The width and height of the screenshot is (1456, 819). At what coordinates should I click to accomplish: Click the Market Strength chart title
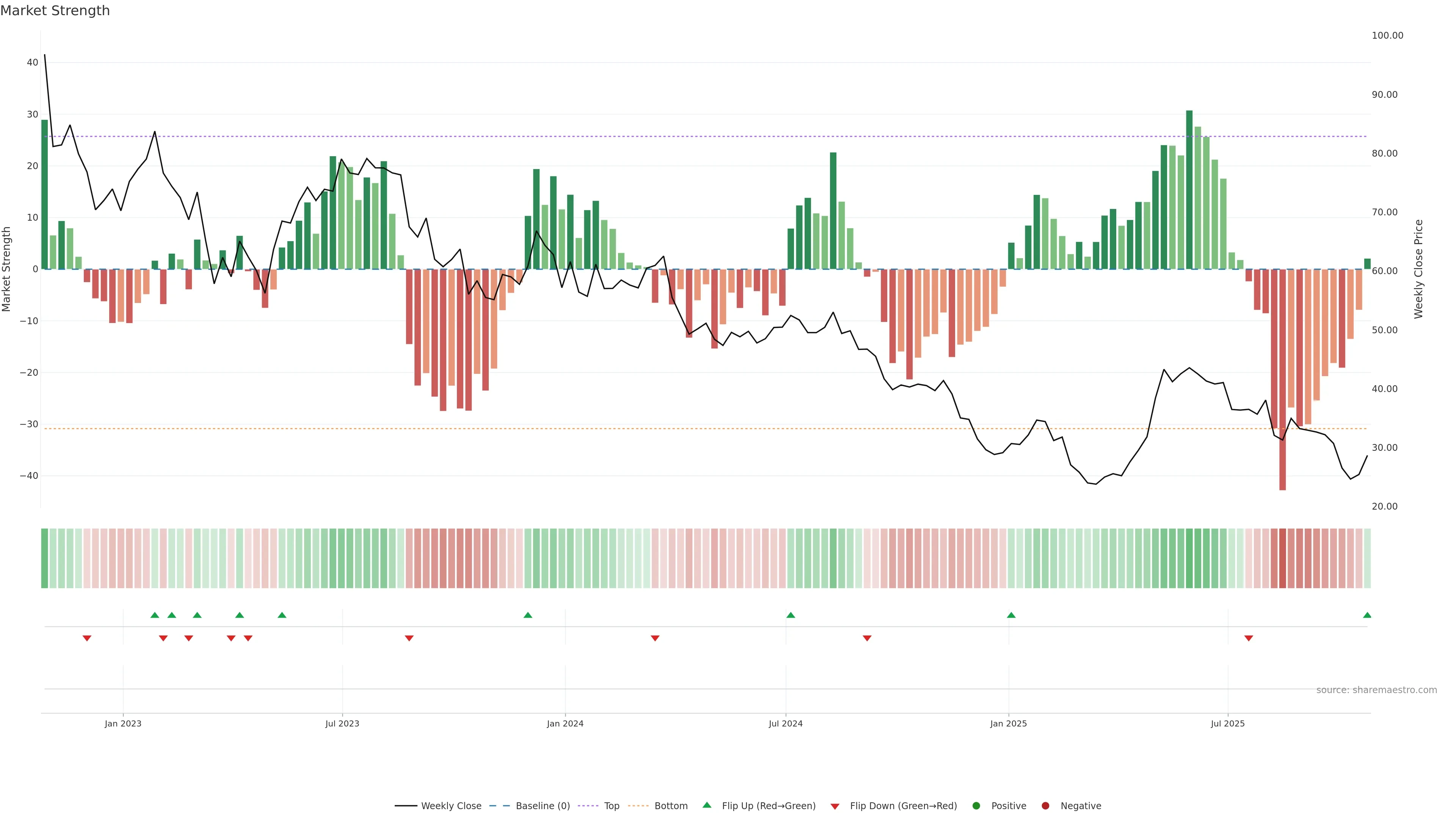(x=55, y=11)
